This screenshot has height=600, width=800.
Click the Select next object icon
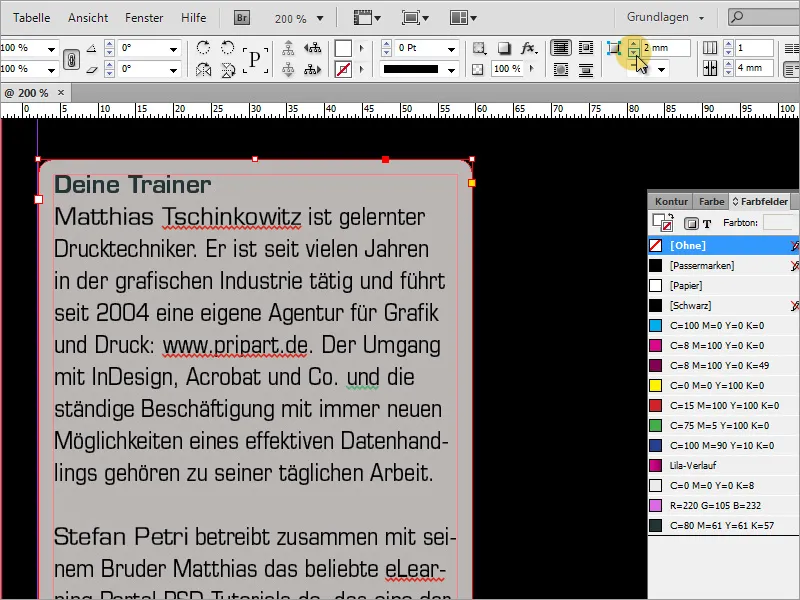click(312, 69)
